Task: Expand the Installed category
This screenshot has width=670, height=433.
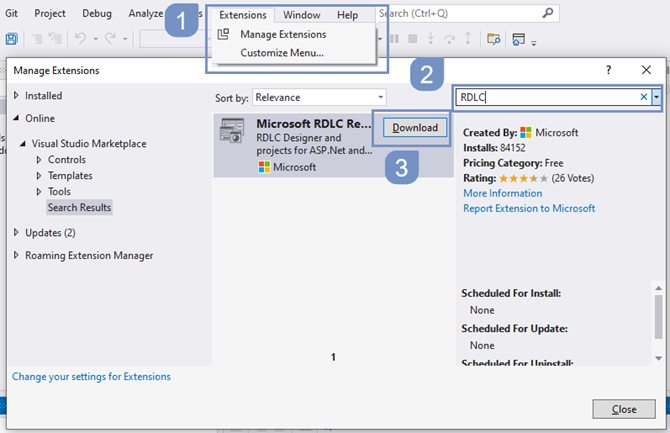Action: point(16,95)
